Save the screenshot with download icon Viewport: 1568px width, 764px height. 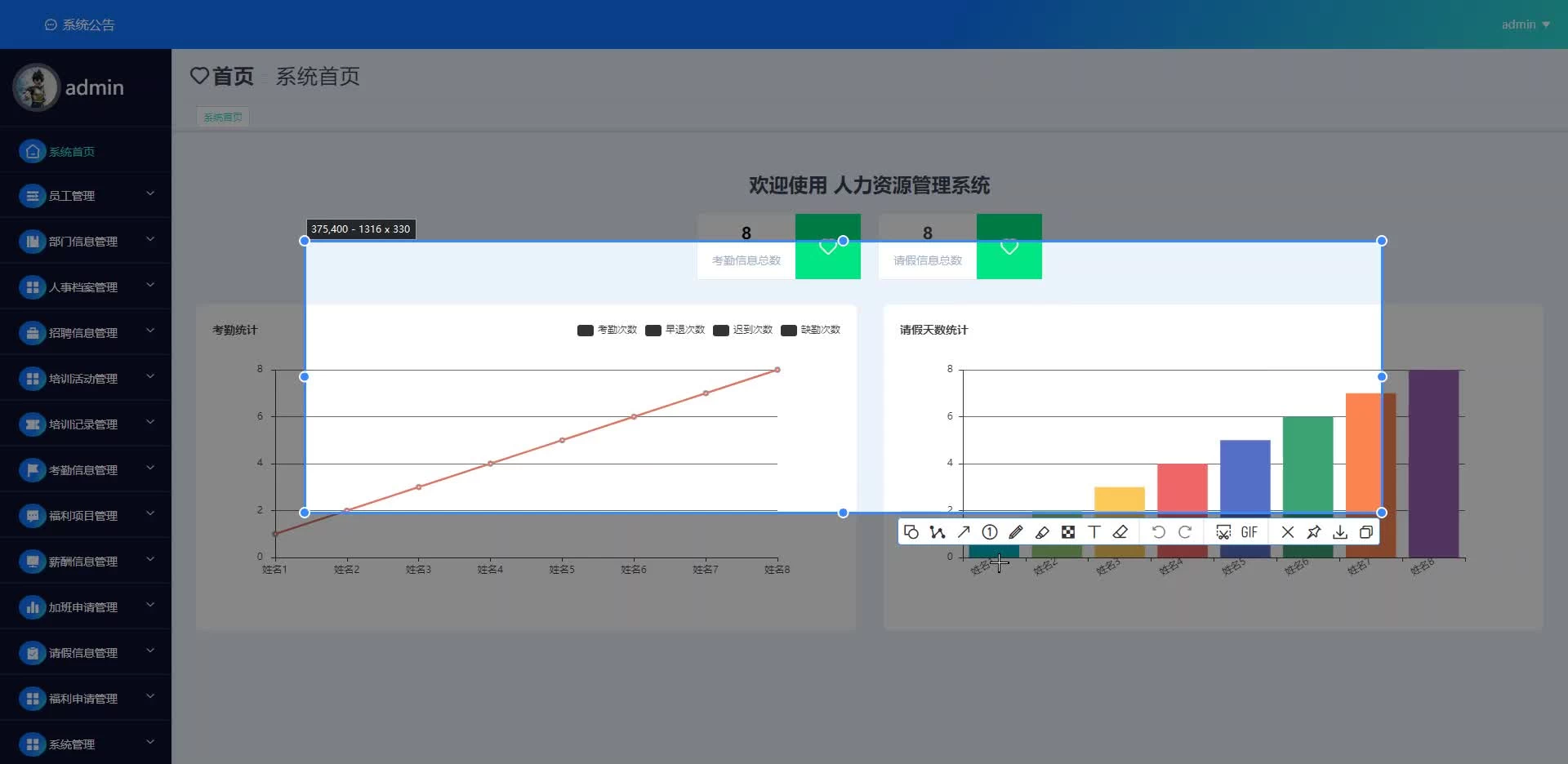click(1340, 532)
